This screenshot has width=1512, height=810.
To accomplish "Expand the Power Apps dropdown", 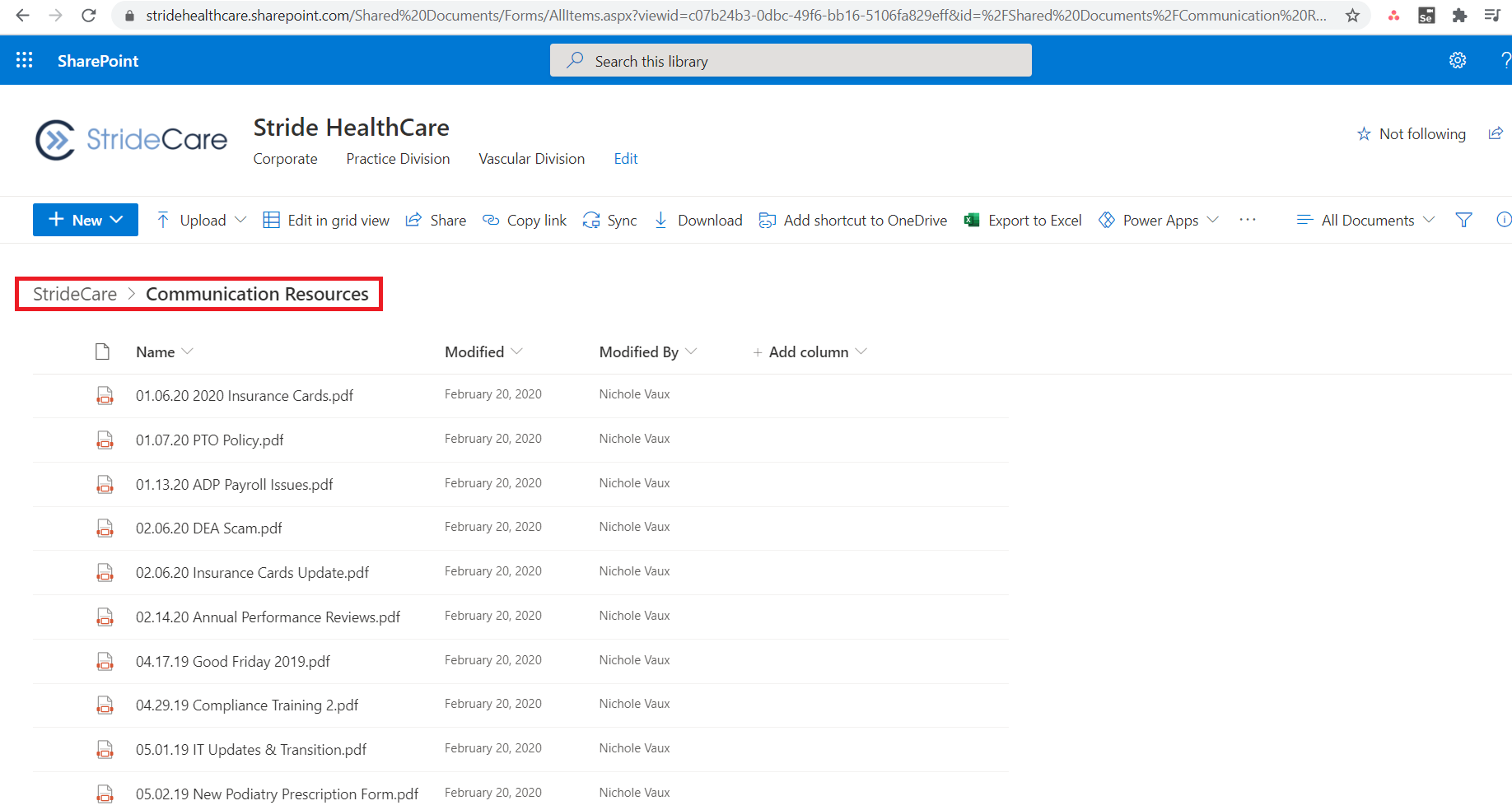I will 1159,220.
